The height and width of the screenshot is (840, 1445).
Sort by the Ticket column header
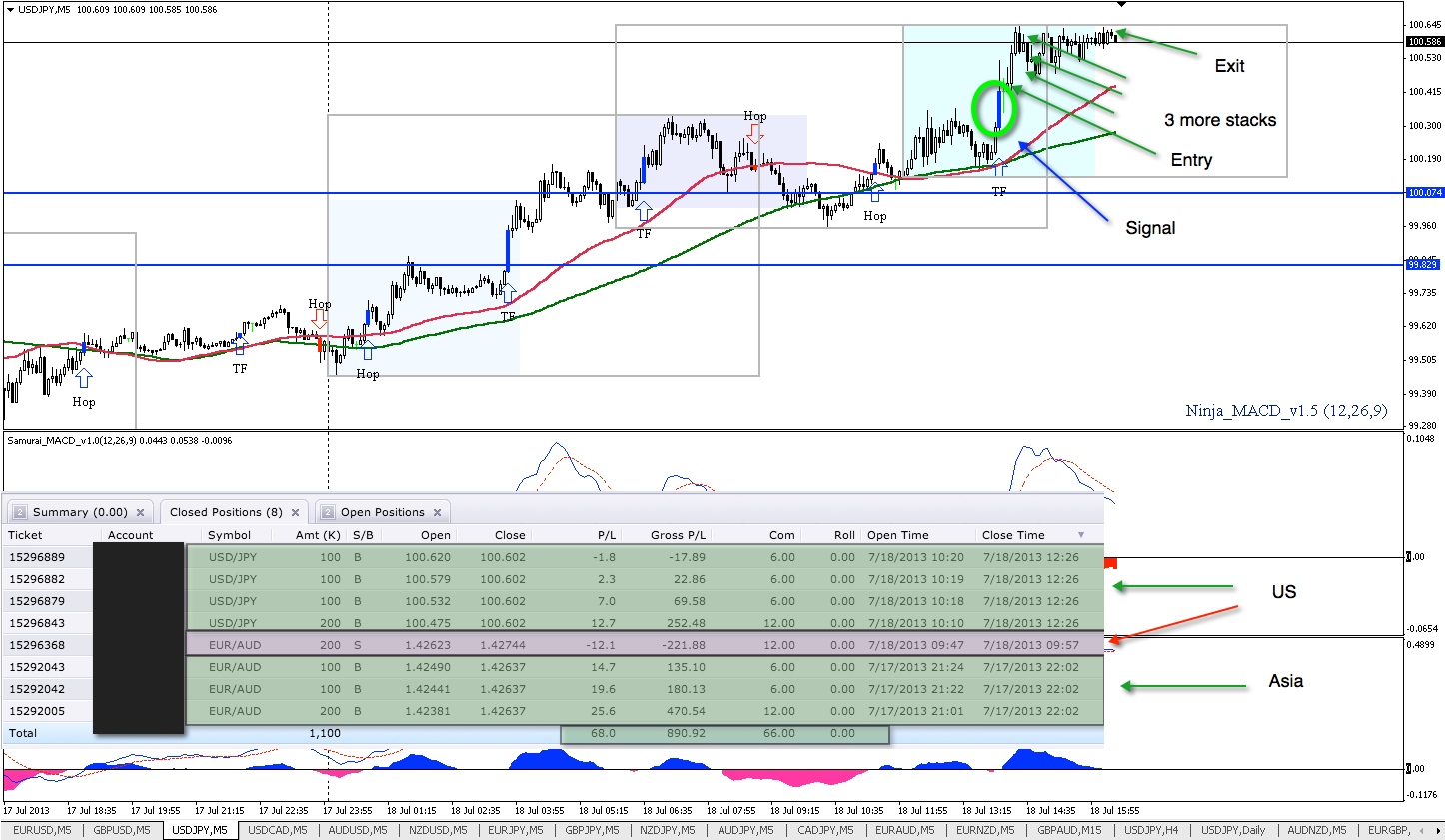(x=26, y=535)
